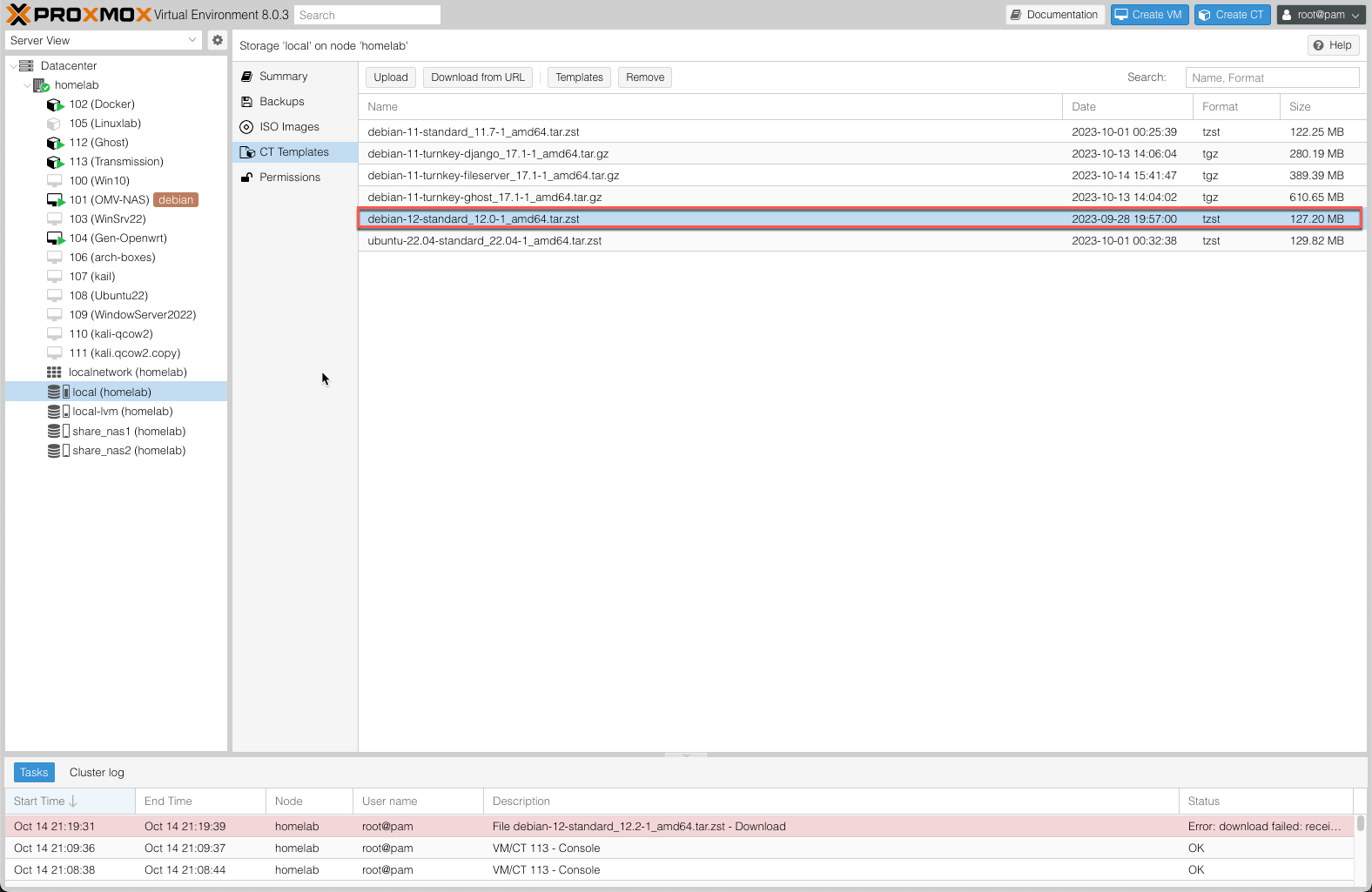Select VM icon for 103 (WinSrv22)

[x=54, y=219]
